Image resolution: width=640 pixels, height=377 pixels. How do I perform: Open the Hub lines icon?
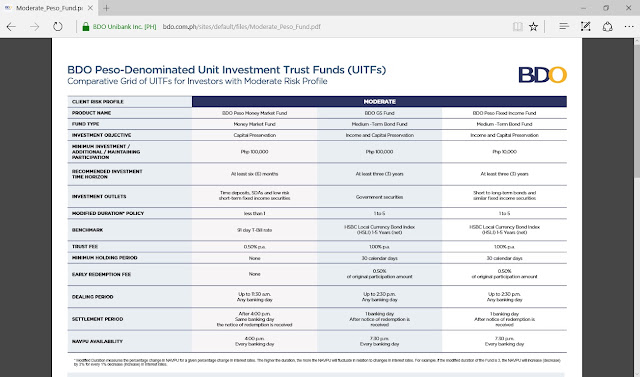[x=564, y=27]
